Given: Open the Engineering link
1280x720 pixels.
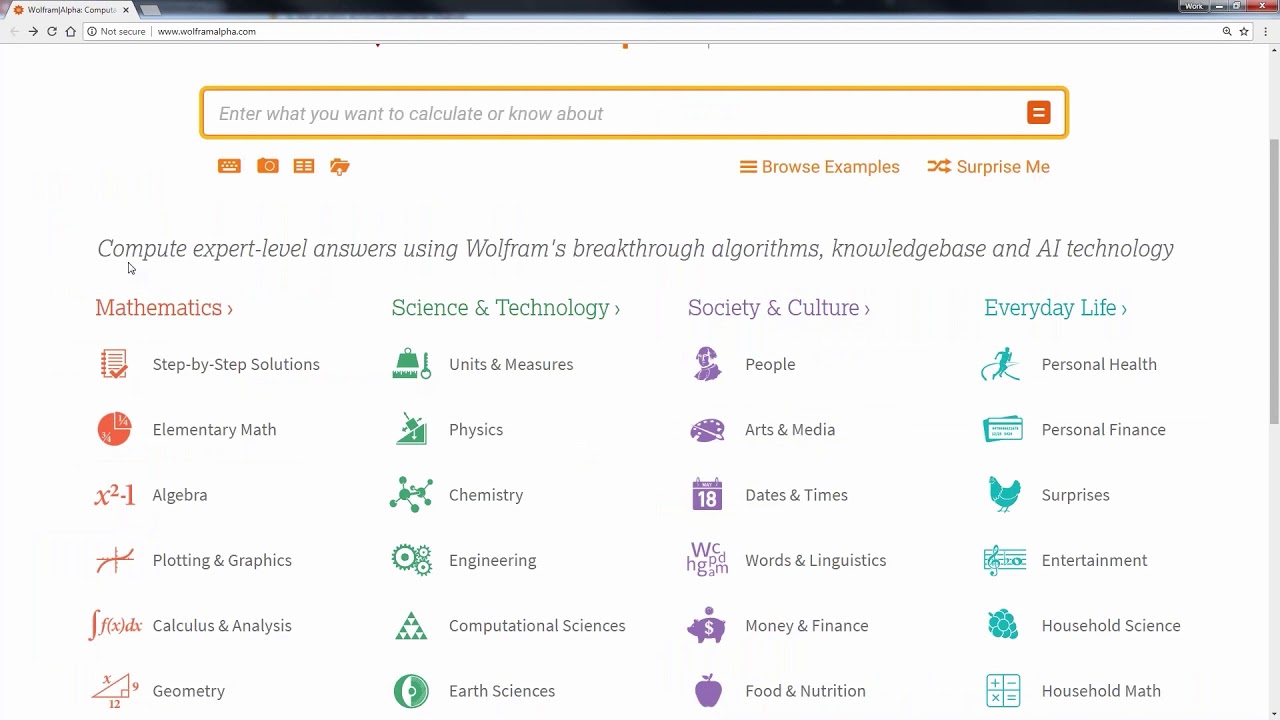Looking at the screenshot, I should point(493,560).
